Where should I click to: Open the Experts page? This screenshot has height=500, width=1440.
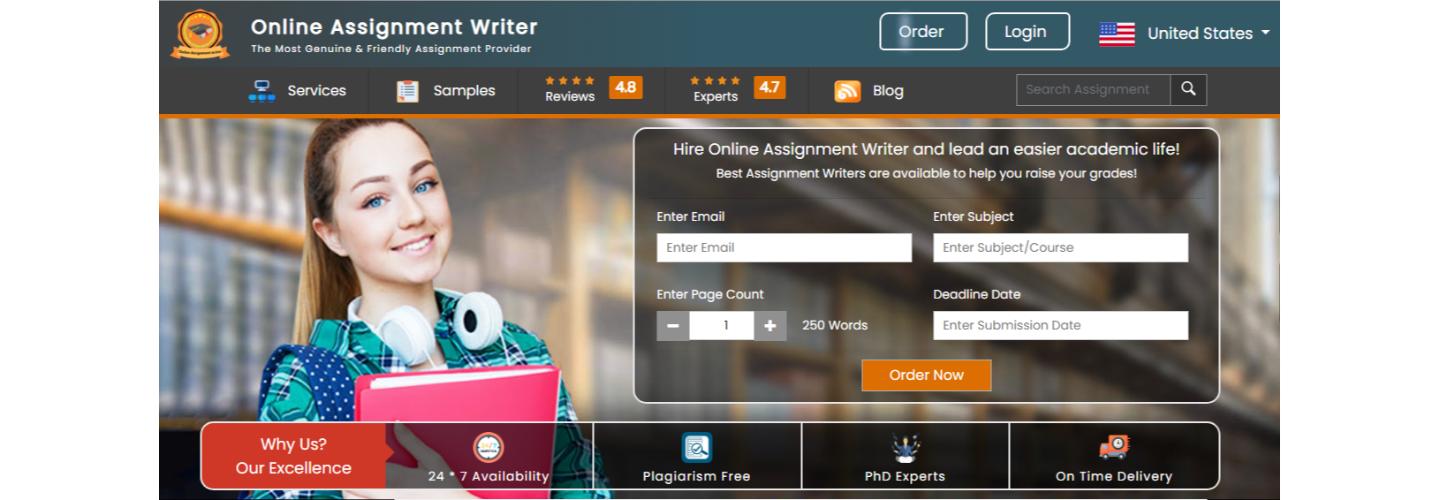(x=716, y=97)
